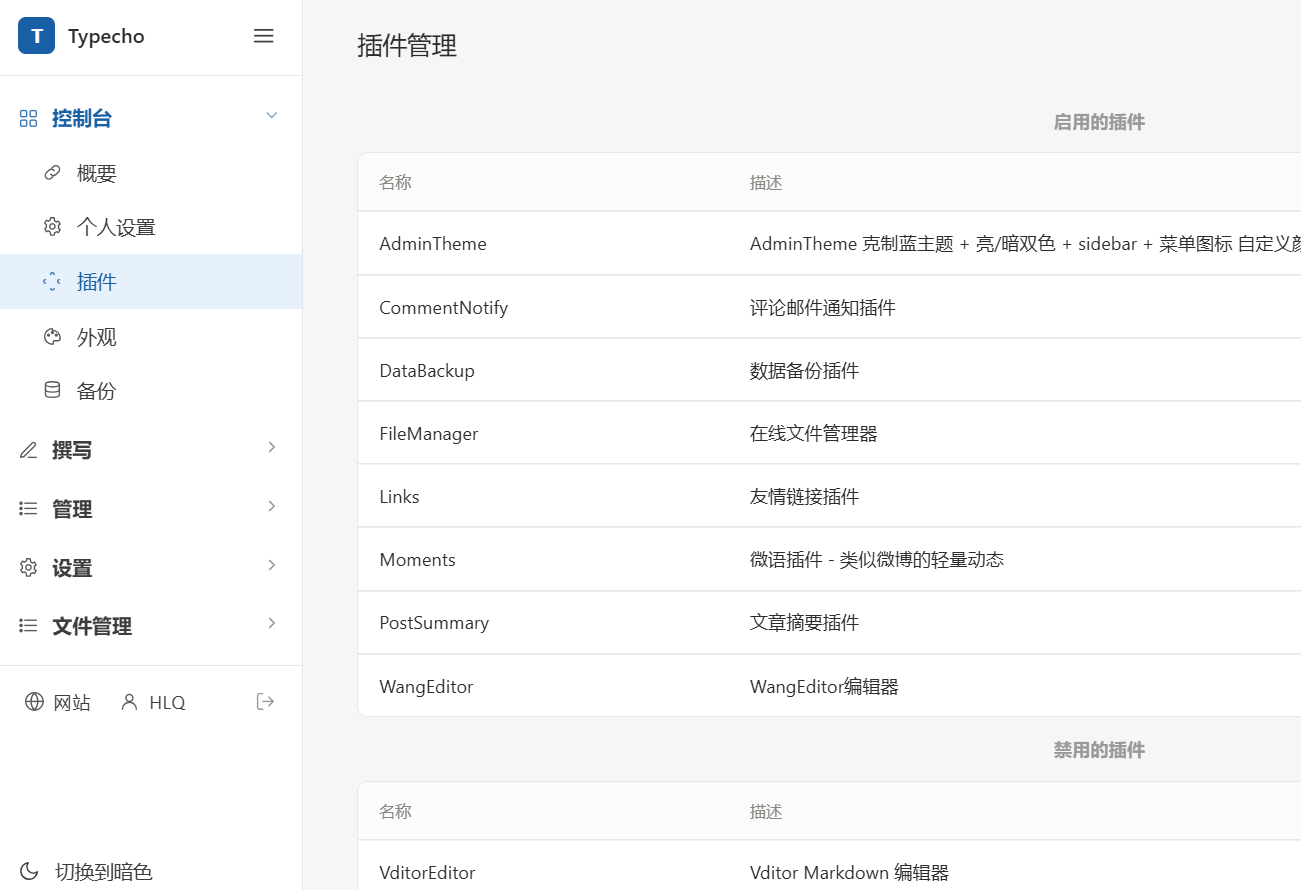The width and height of the screenshot is (1301, 890).
Task: Collapse the 控制台 menu chevron
Action: tap(271, 116)
